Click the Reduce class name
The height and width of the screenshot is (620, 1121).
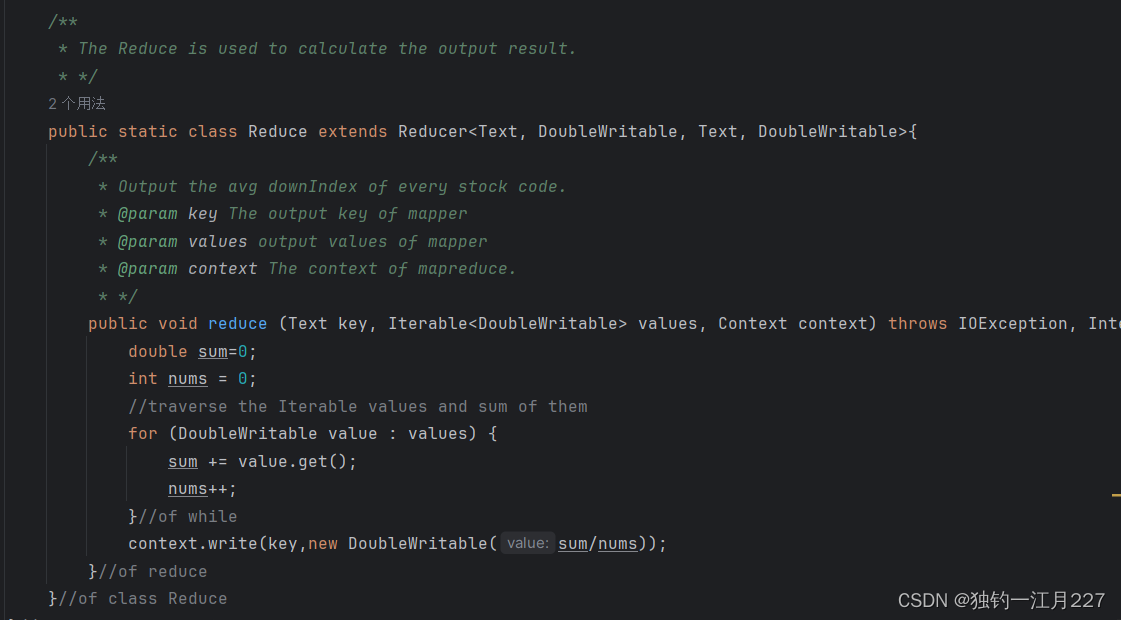(277, 132)
